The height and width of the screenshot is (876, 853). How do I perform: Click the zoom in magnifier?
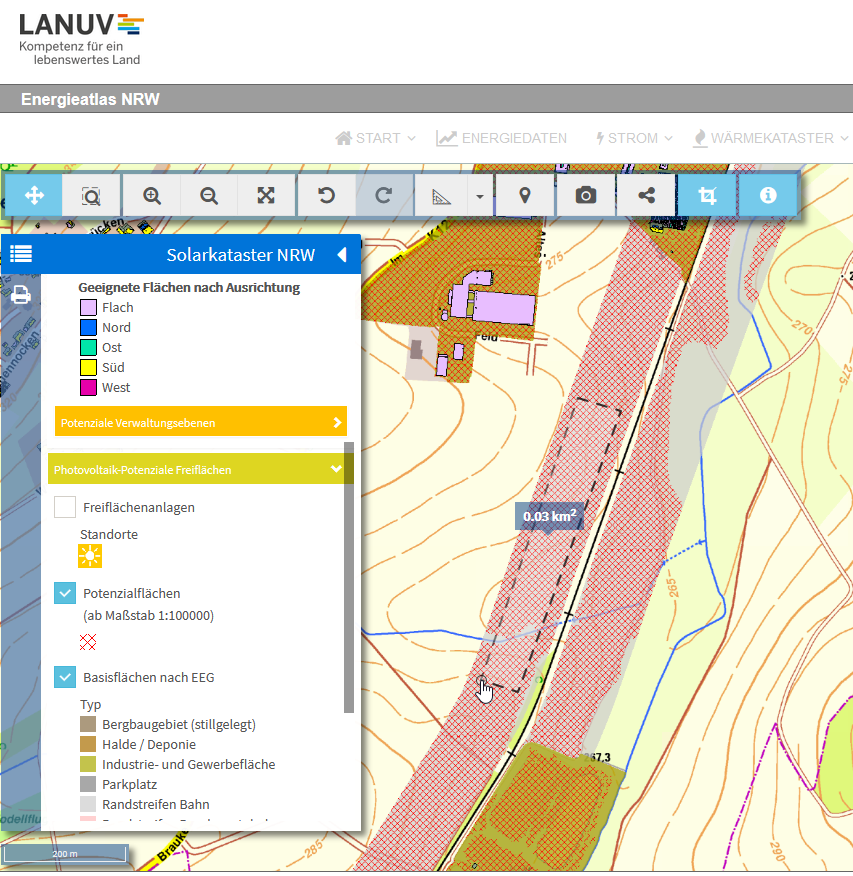tap(152, 196)
